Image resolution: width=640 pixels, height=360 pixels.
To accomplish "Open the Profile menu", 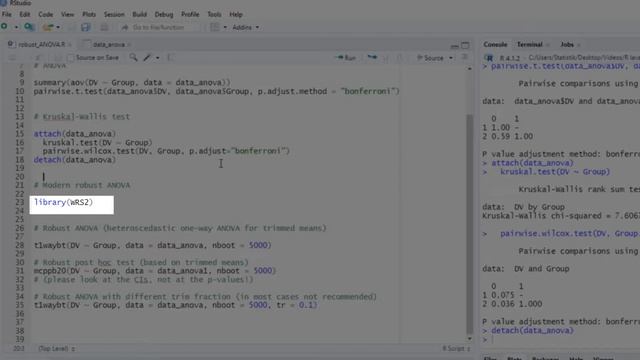I will [190, 14].
